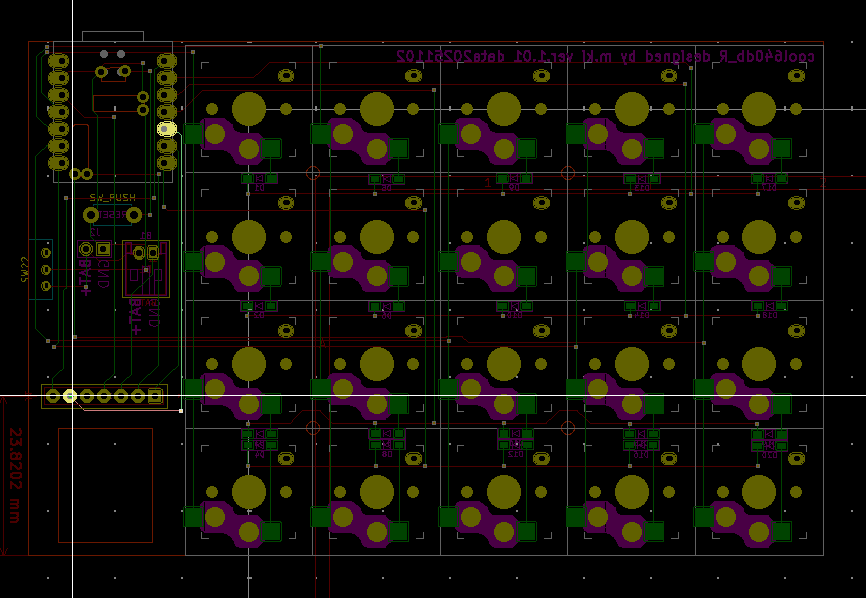Click the SW_PUSH footprint label

click(x=112, y=198)
